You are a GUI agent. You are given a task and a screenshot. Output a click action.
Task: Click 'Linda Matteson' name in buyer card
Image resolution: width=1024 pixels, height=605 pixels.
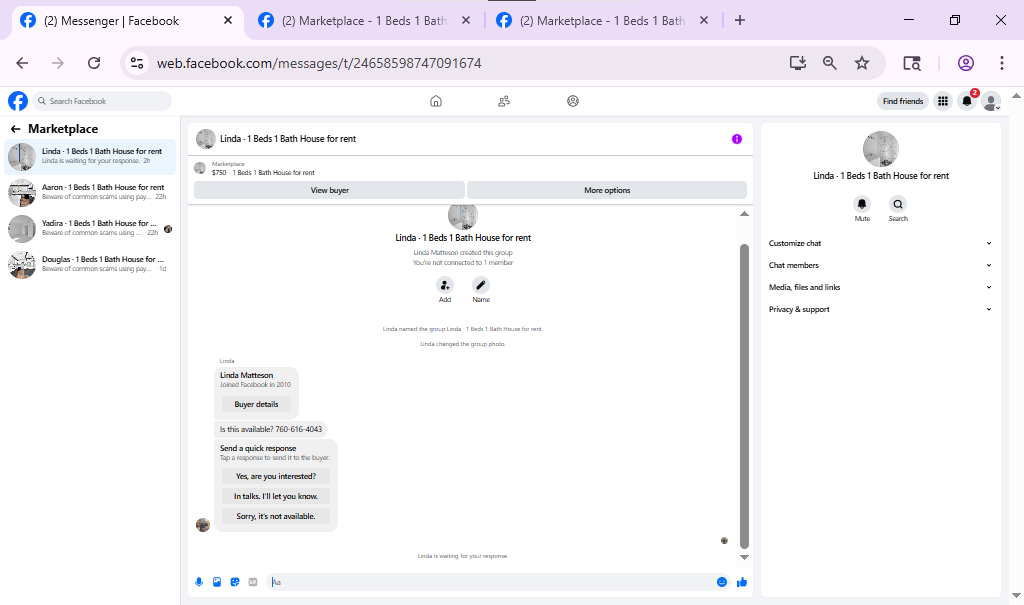[x=246, y=376]
